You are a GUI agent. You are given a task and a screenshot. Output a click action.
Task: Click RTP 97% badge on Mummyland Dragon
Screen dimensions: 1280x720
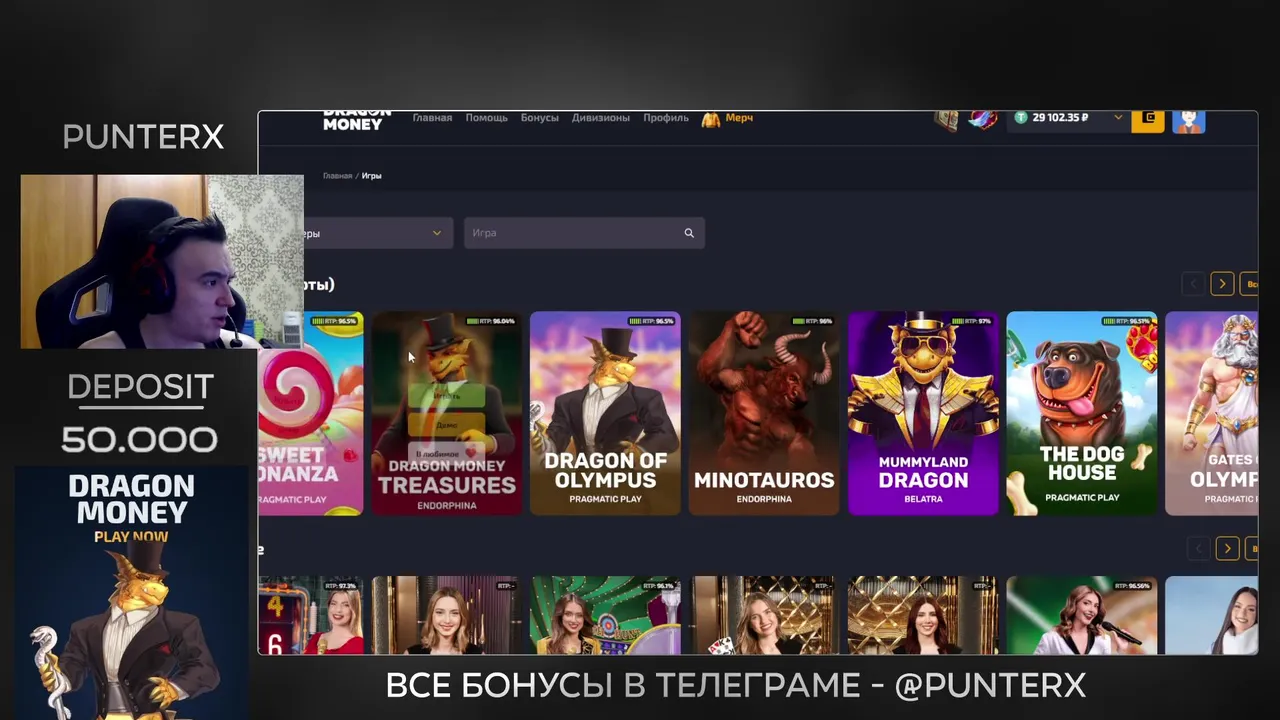point(973,321)
